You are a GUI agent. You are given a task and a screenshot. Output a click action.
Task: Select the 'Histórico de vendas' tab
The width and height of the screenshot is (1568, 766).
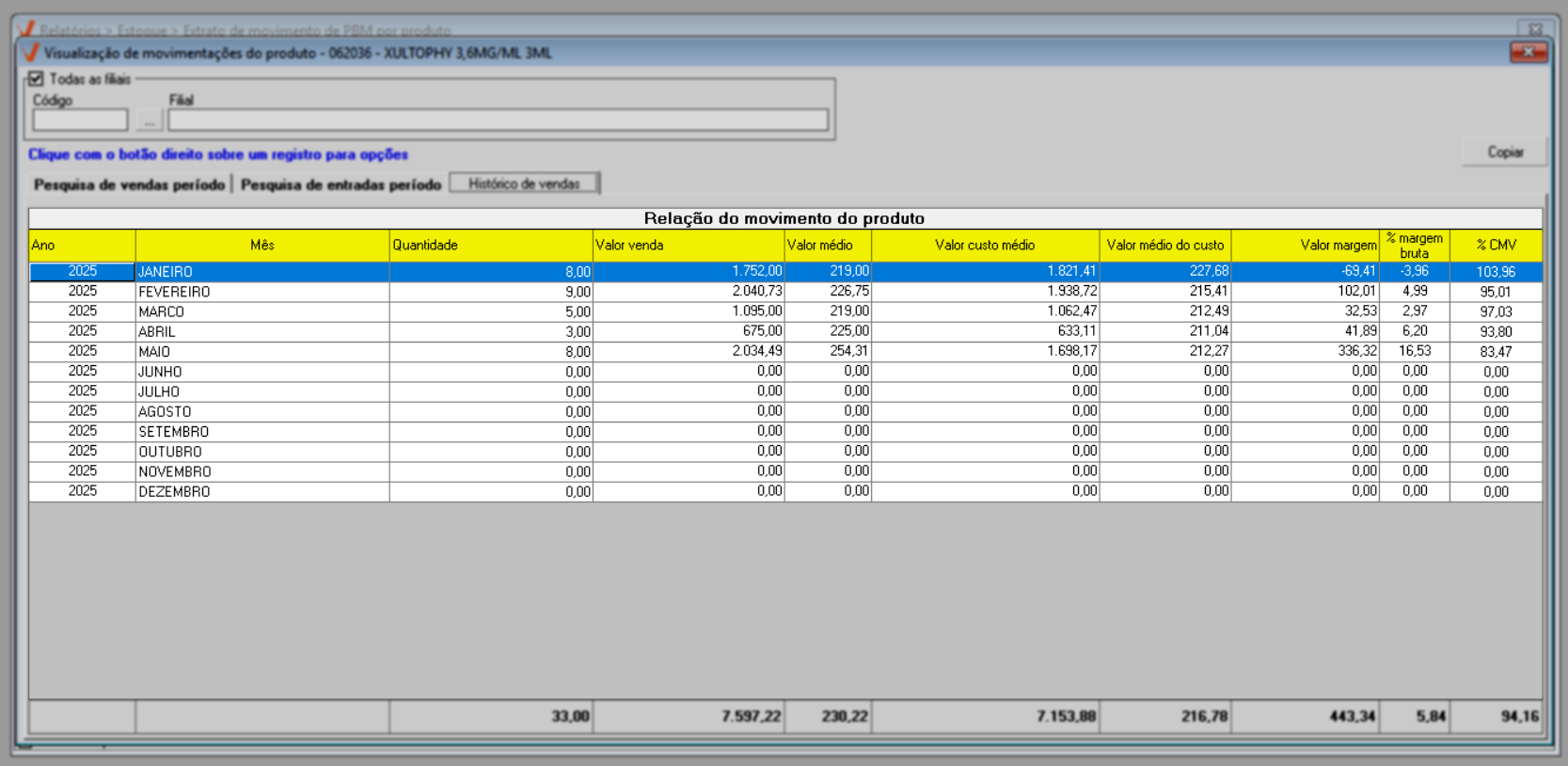tap(524, 184)
